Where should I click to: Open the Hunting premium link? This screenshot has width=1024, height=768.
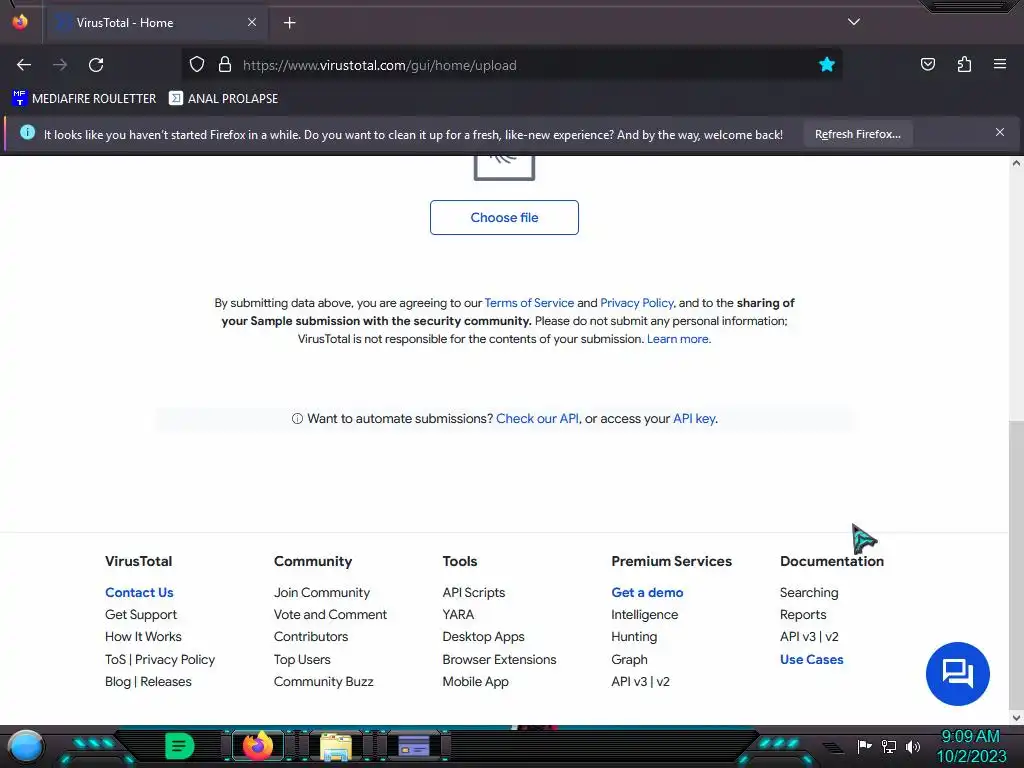tap(634, 637)
